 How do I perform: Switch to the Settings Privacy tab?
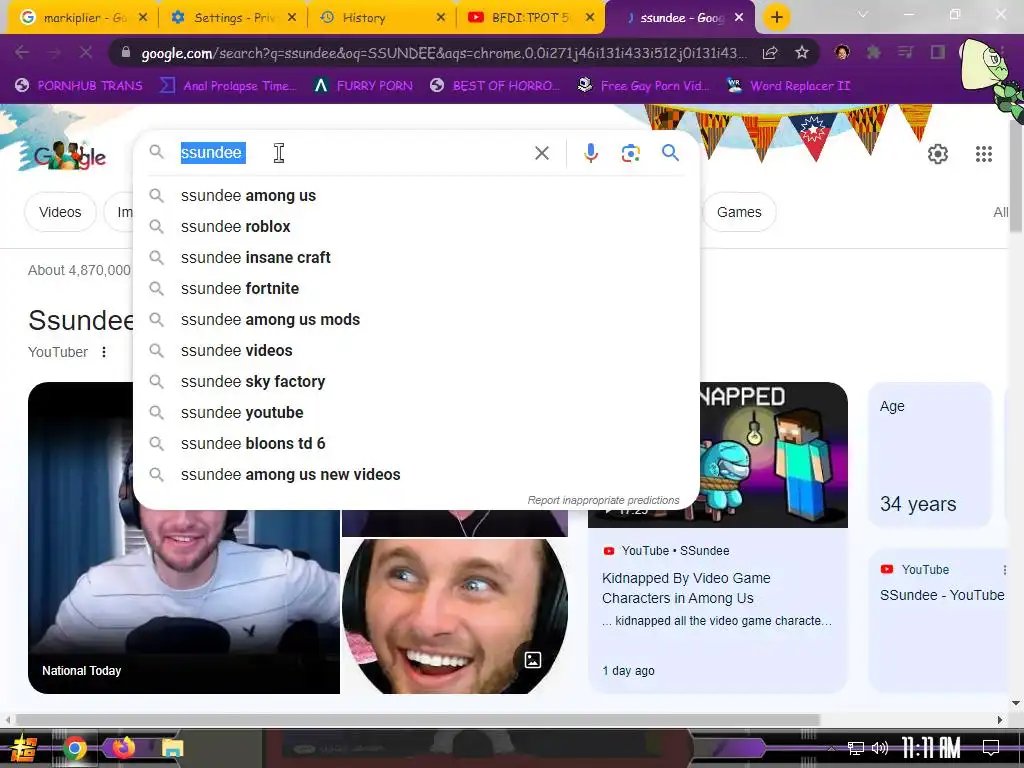pos(232,18)
